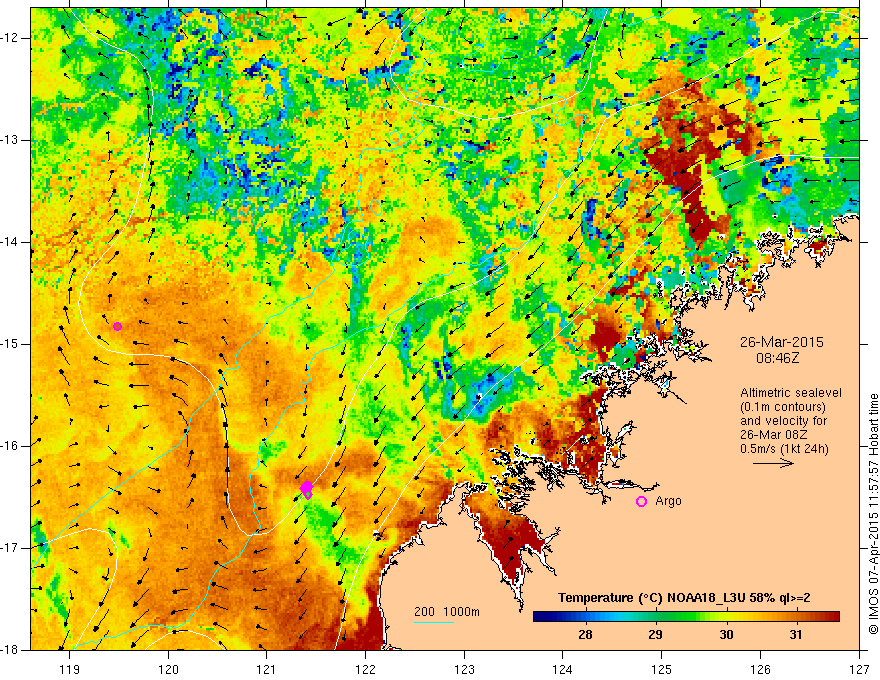
Task: Click the longitude axis label '121'
Action: click(267, 669)
